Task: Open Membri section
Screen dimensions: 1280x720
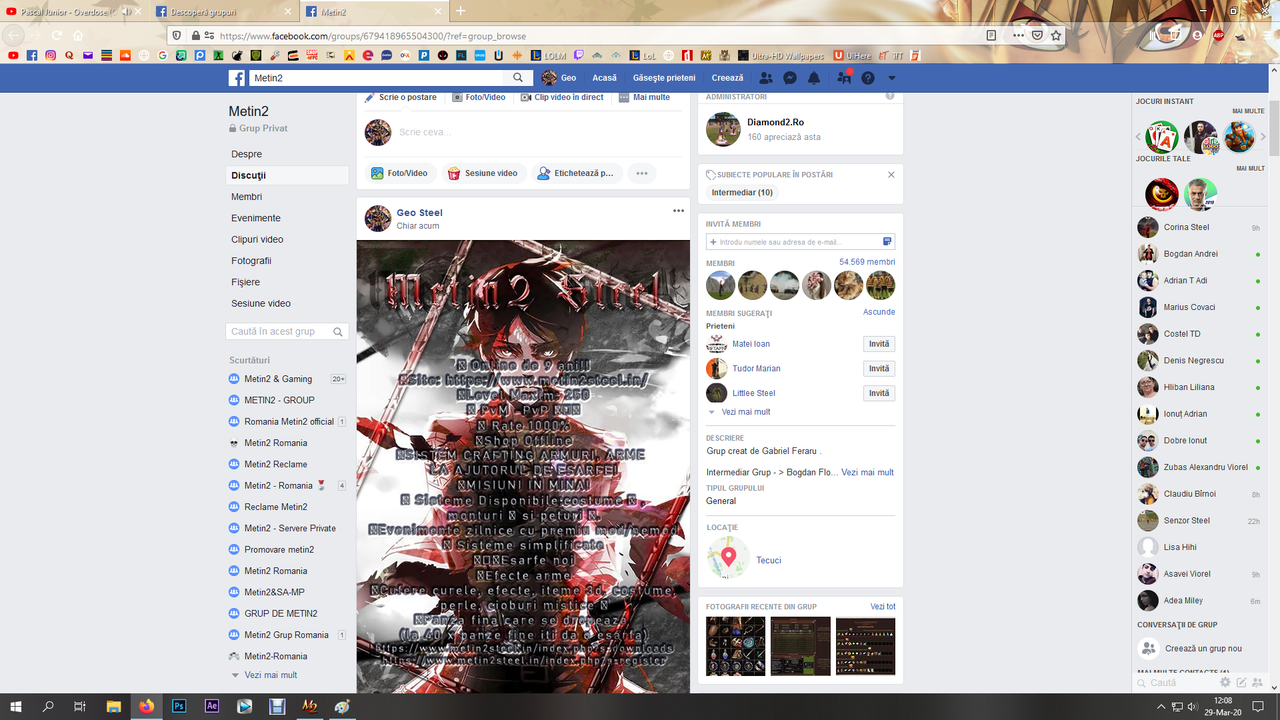Action: pos(246,197)
